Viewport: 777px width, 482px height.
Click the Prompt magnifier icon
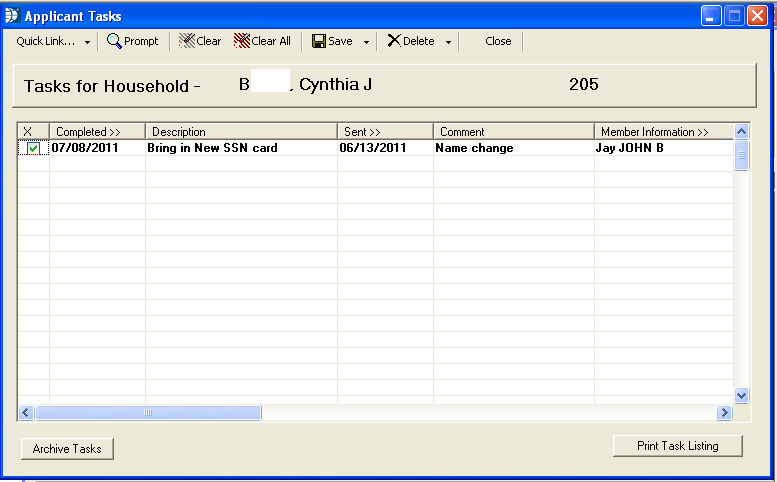point(114,41)
